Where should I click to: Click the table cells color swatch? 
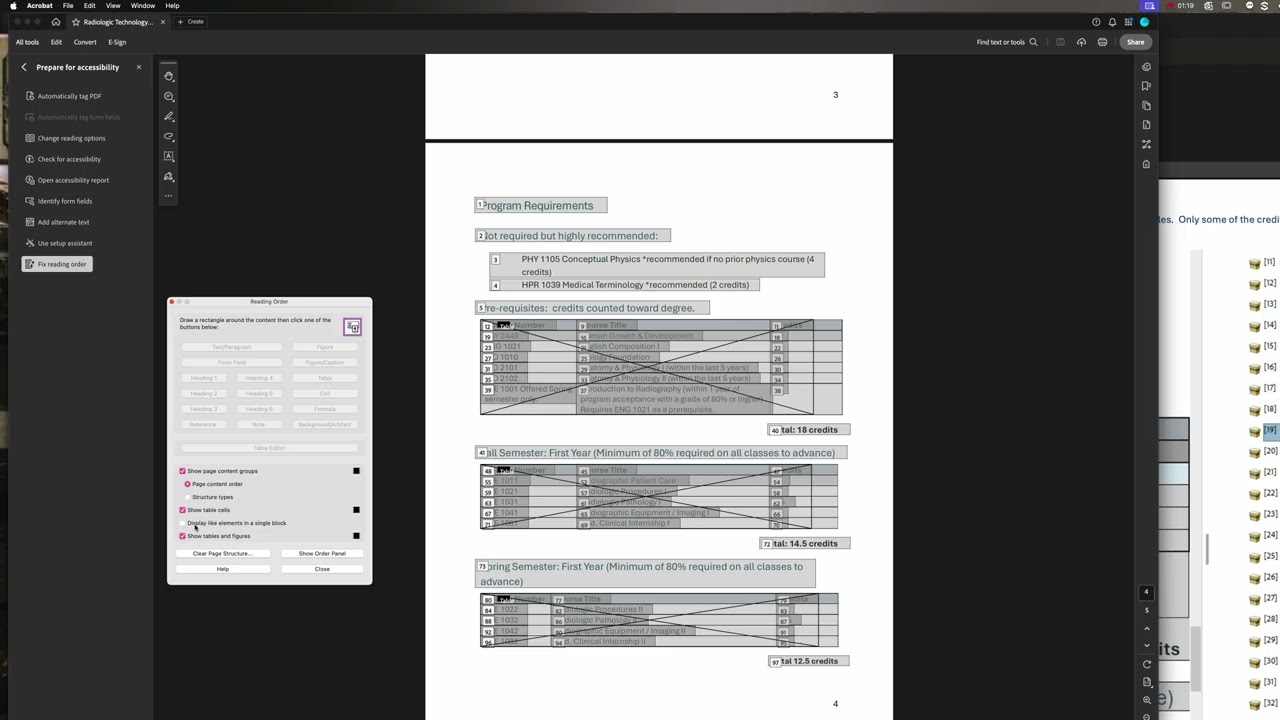[356, 510]
